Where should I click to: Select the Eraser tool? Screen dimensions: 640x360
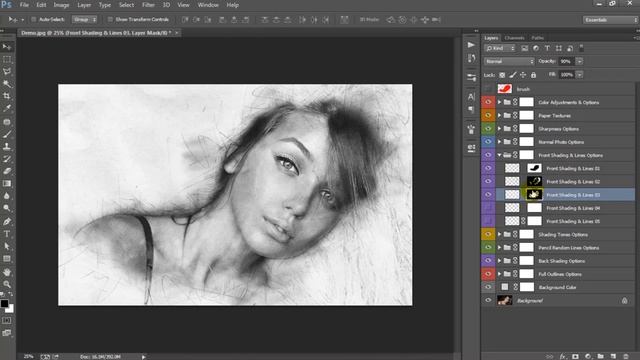(x=7, y=171)
